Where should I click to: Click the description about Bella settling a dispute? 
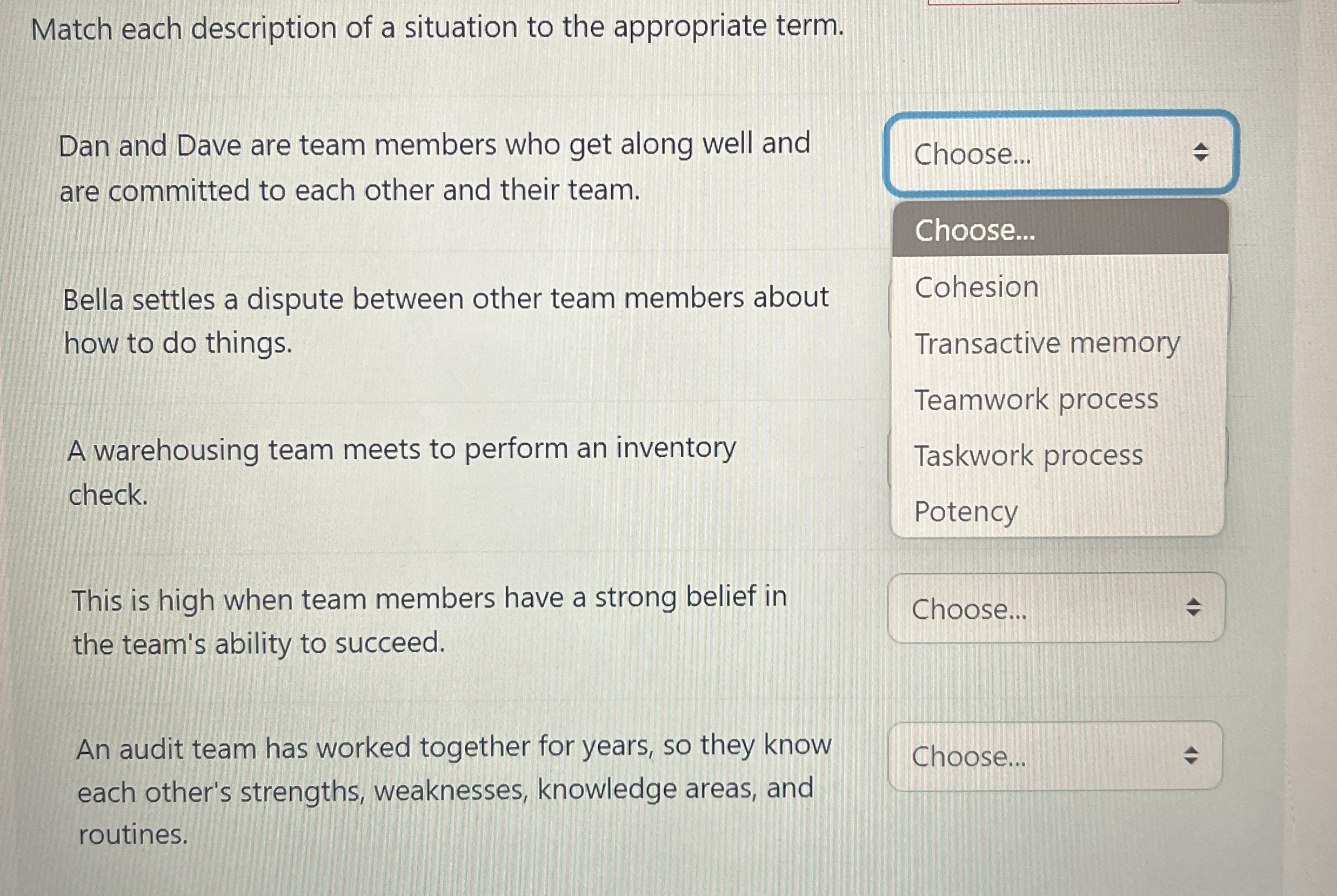pos(446,320)
